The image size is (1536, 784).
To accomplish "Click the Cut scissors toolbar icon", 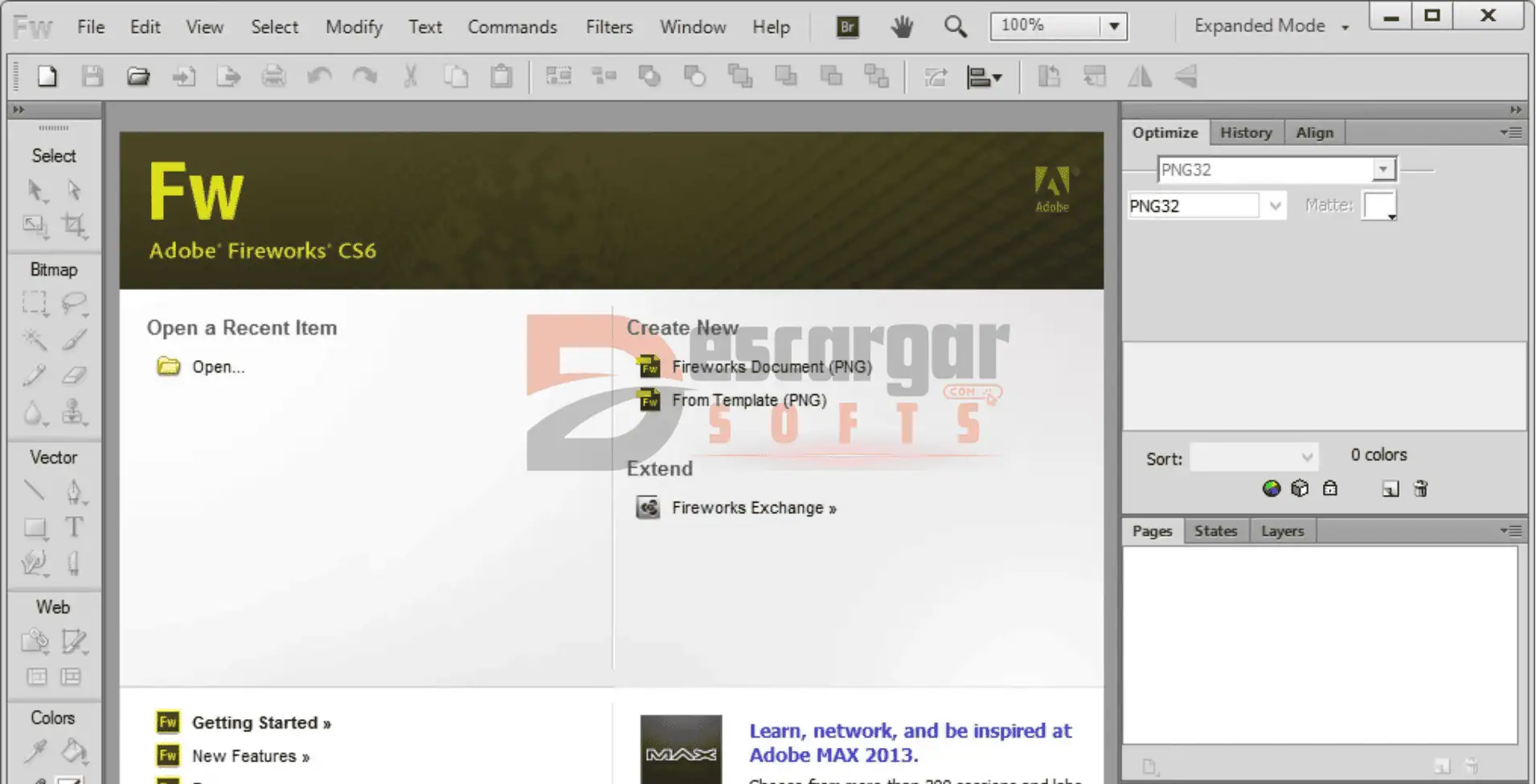I will tap(411, 76).
